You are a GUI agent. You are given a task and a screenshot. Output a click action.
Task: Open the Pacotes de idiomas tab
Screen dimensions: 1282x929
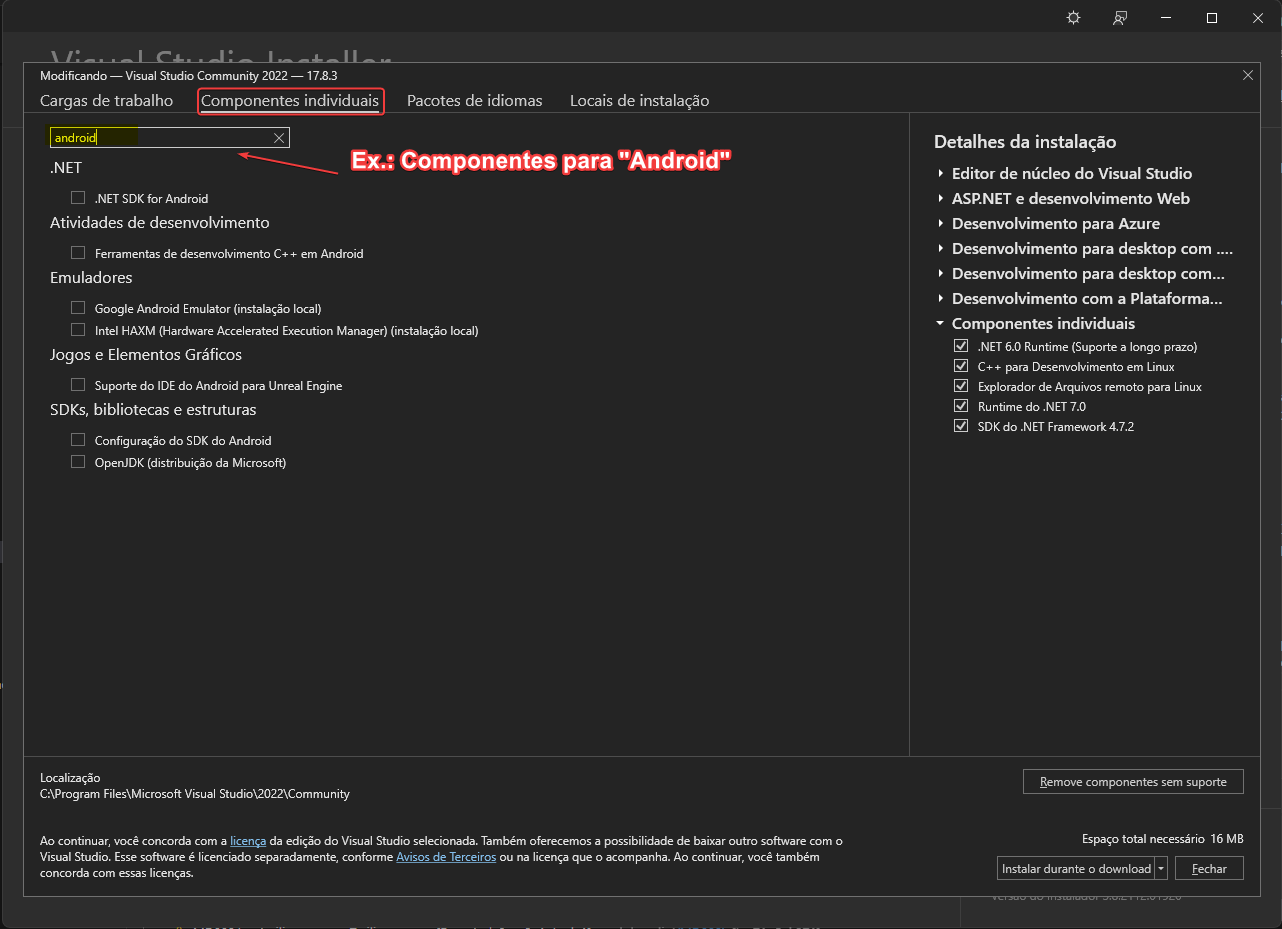coord(474,100)
